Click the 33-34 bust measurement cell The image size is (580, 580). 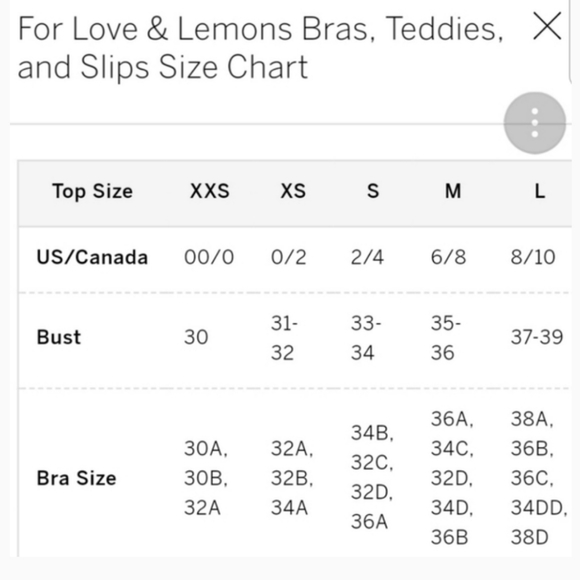click(366, 338)
